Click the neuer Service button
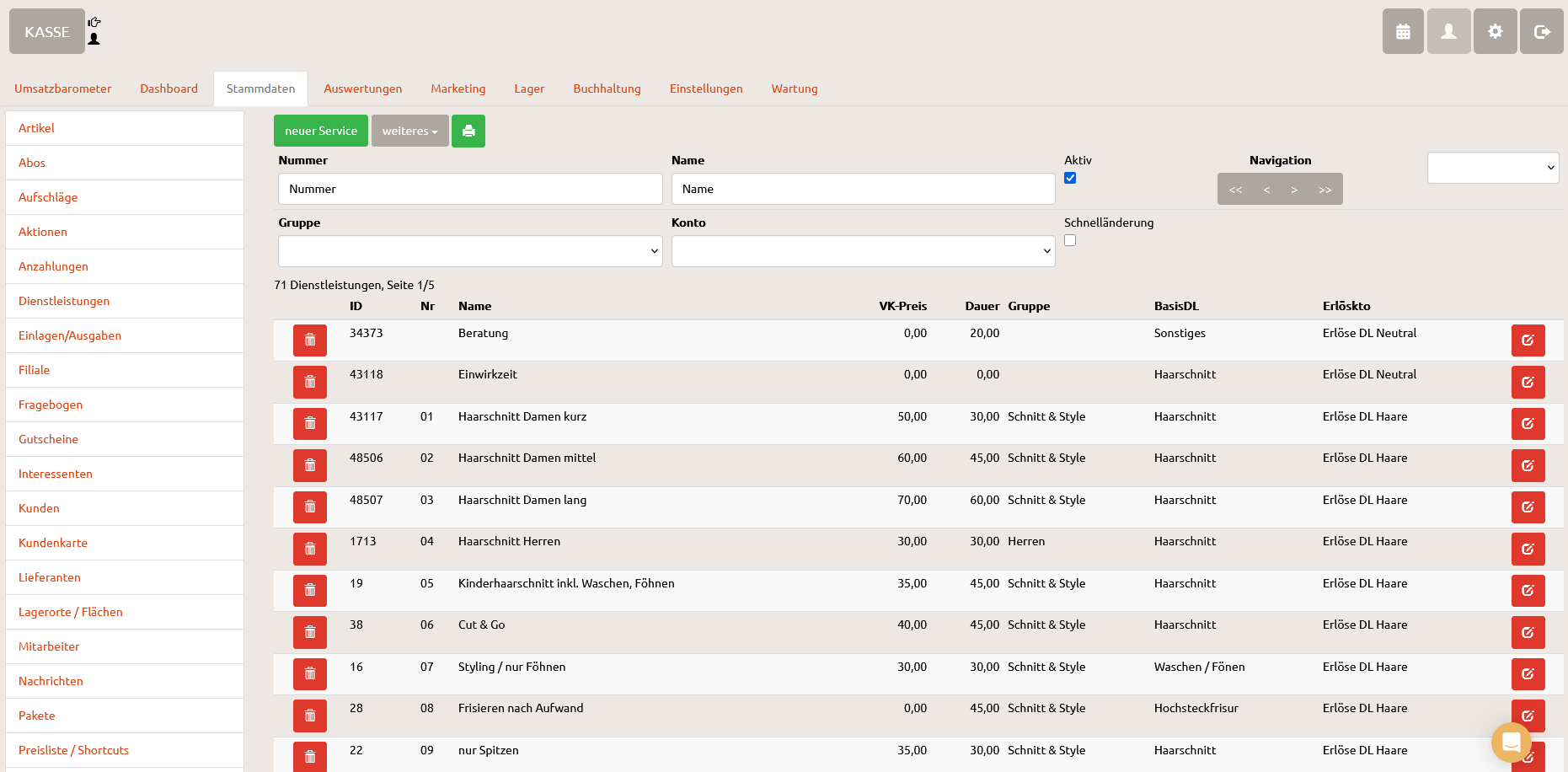1568x772 pixels. [320, 131]
